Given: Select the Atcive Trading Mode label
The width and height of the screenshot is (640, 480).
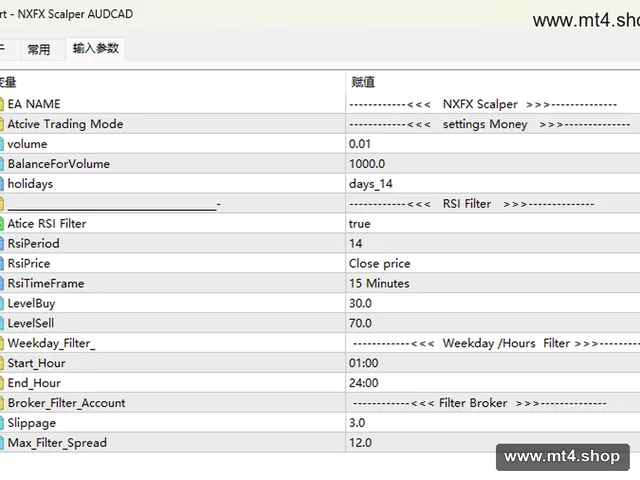Looking at the screenshot, I should tap(65, 124).
